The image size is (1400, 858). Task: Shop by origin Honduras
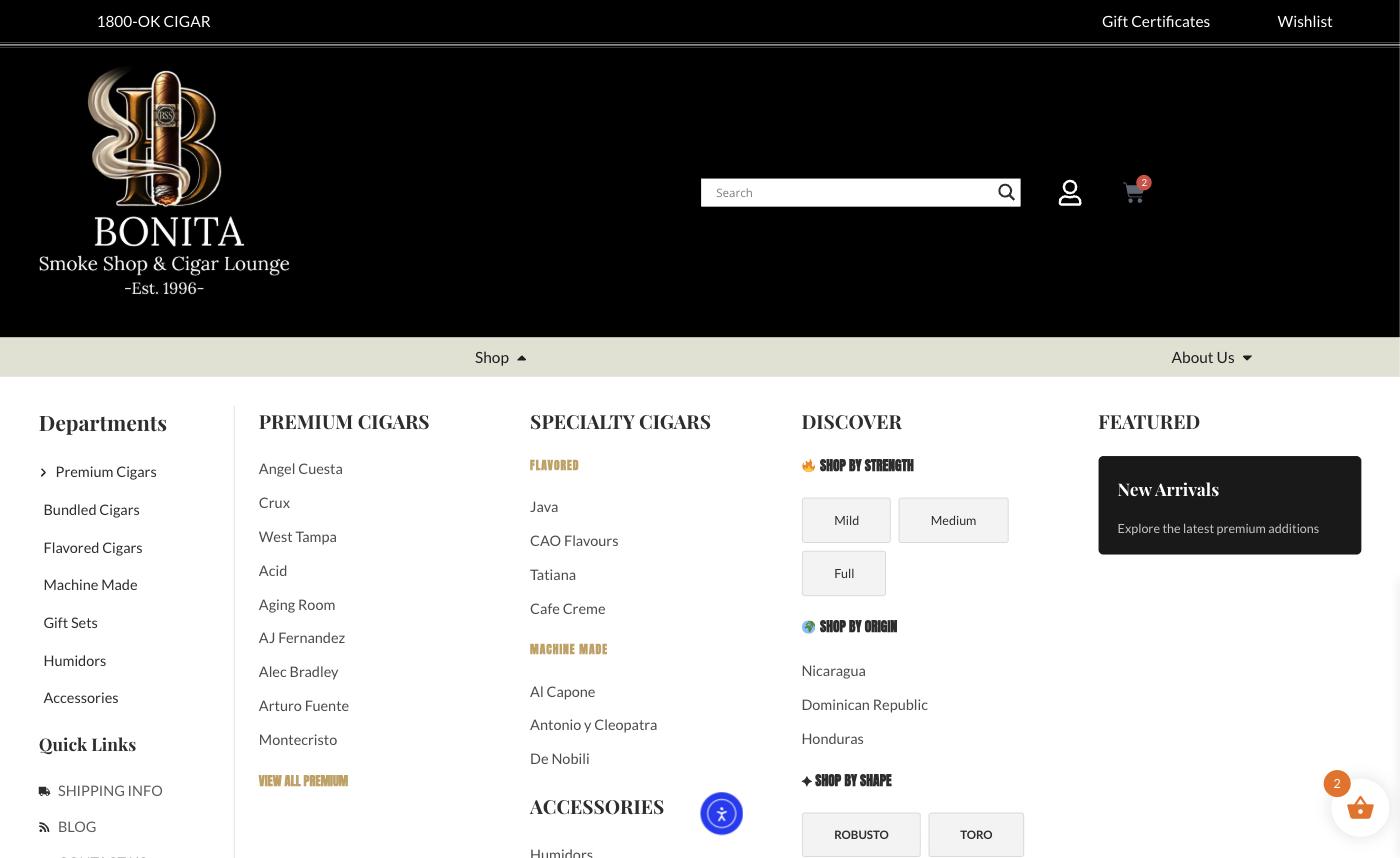832,739
